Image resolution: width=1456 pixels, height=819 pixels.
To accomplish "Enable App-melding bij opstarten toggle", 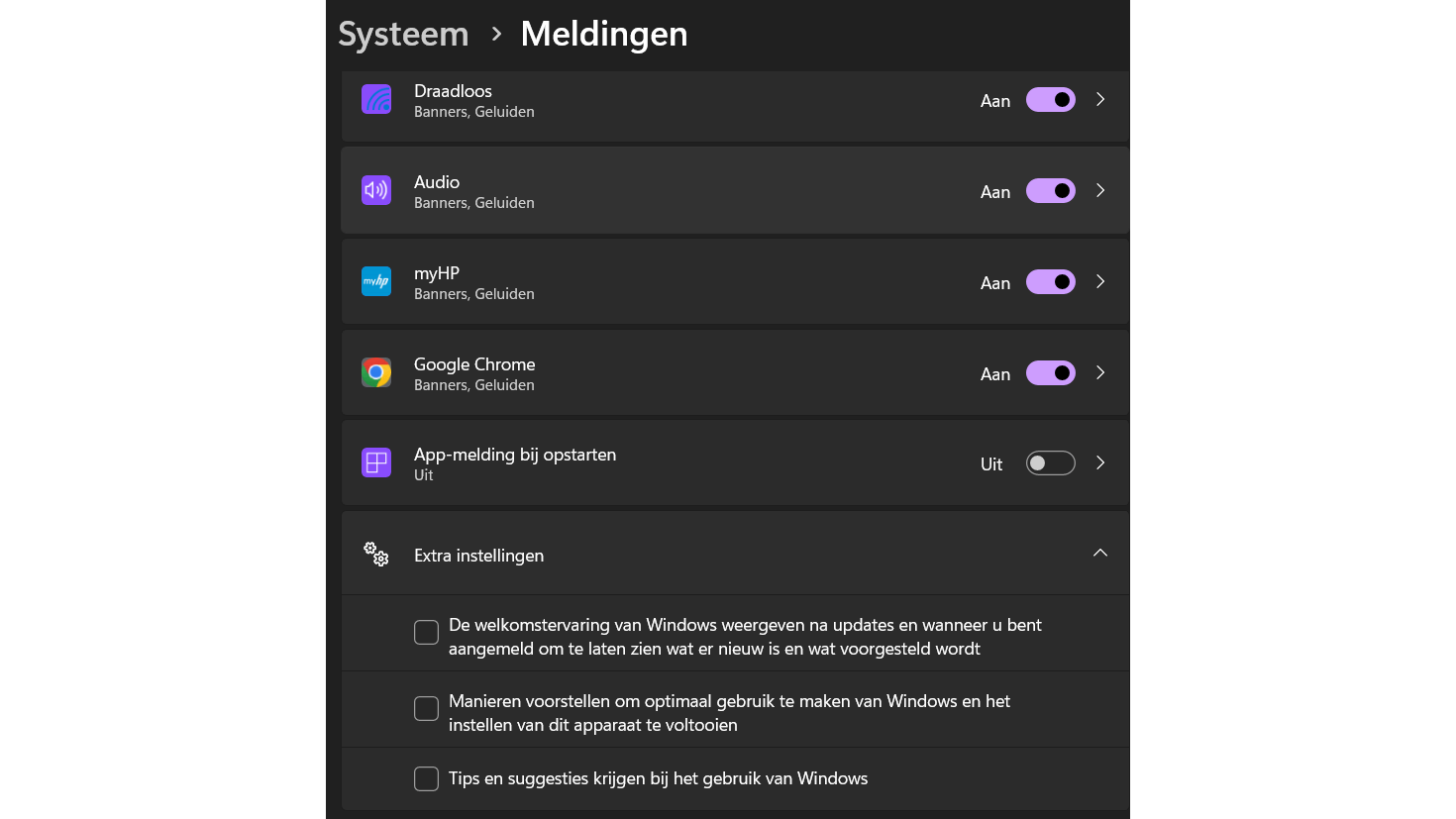I will 1050,463.
